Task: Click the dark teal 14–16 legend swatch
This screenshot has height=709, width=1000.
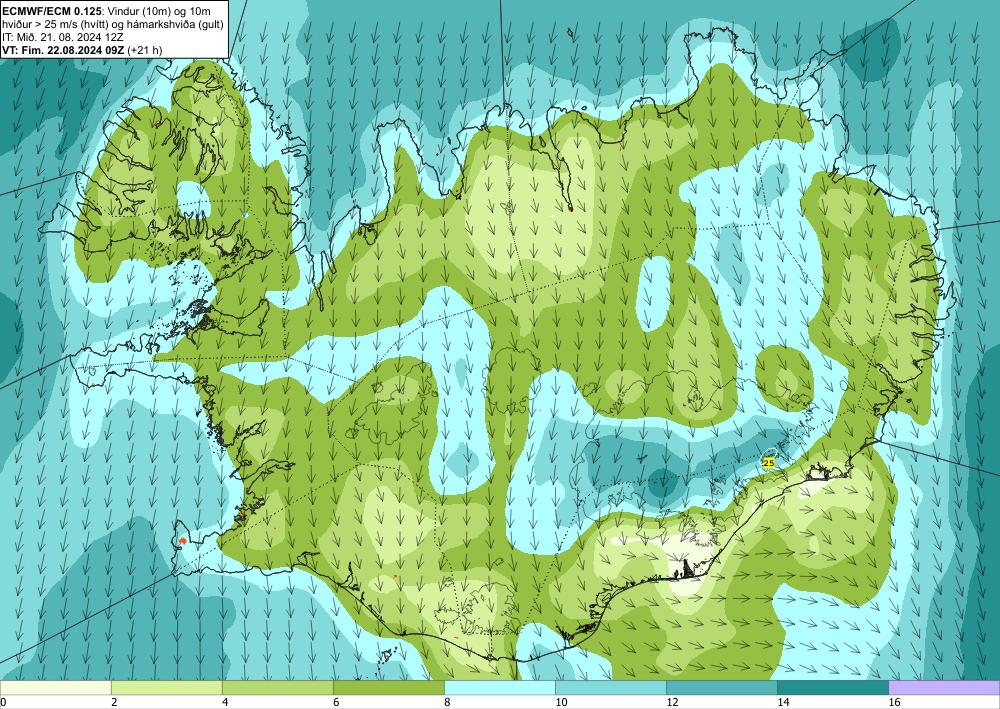Action: click(832, 688)
